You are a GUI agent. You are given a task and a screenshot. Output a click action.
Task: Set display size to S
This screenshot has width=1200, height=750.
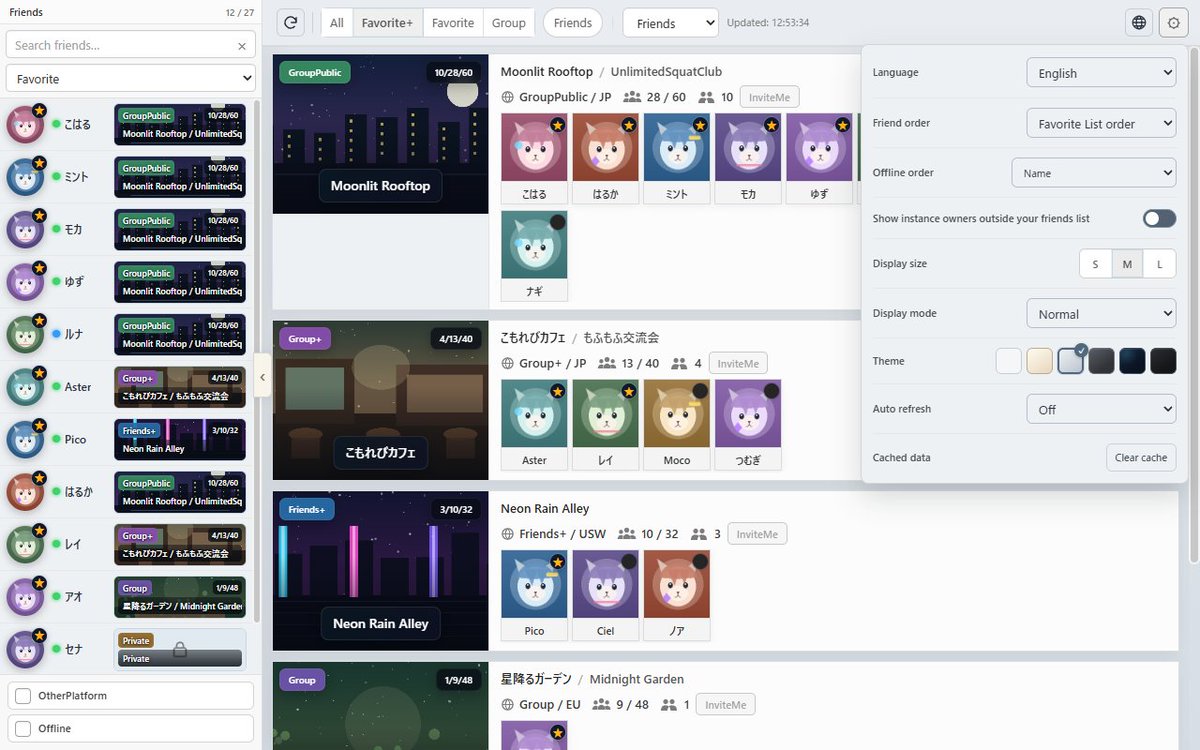pos(1096,264)
